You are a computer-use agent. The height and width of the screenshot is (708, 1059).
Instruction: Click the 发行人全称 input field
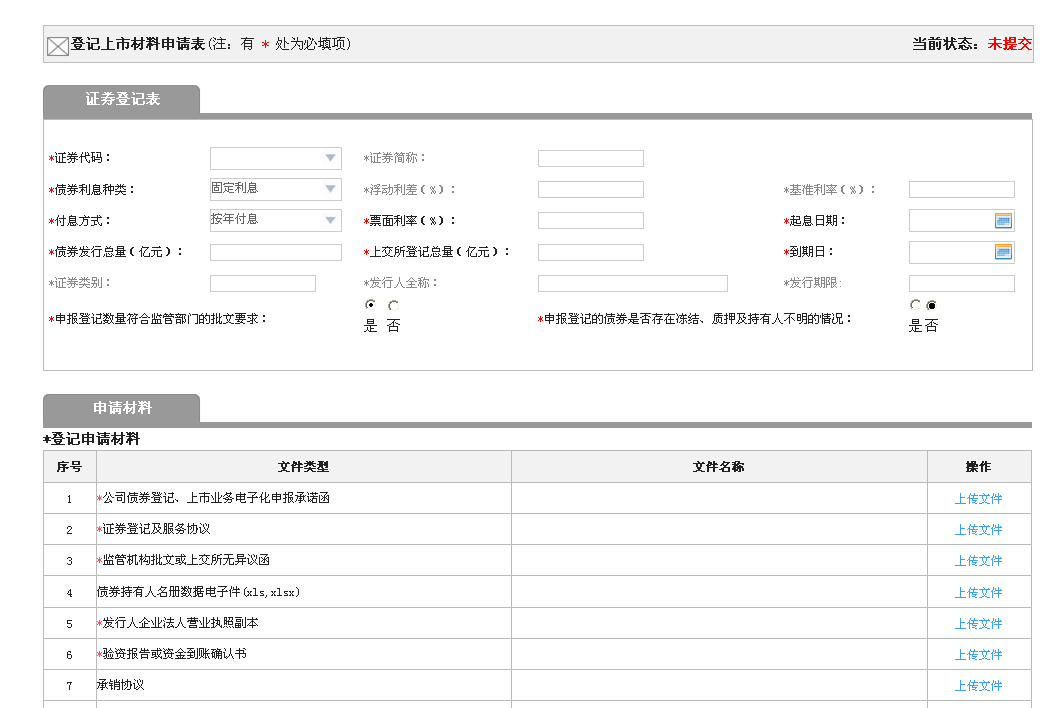[x=633, y=284]
